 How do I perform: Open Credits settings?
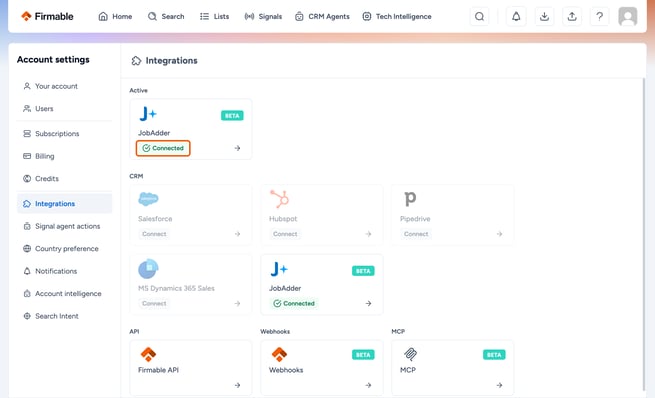(x=64, y=179)
